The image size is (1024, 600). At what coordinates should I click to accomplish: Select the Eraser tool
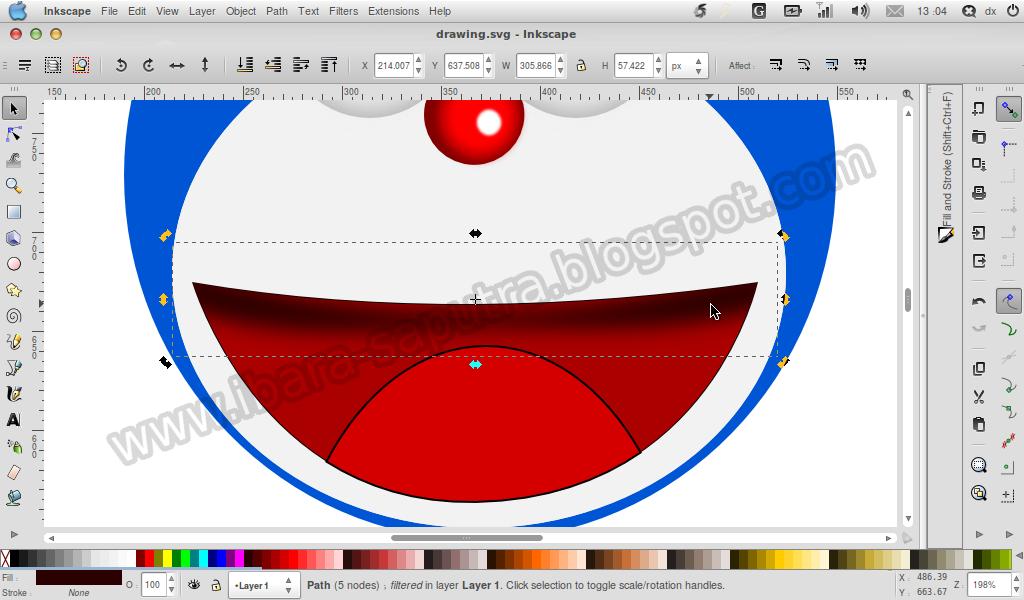[14, 472]
